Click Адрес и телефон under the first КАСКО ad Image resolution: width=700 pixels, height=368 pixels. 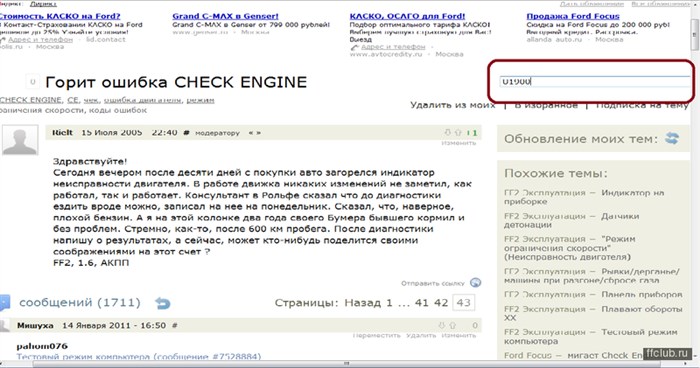pos(40,39)
